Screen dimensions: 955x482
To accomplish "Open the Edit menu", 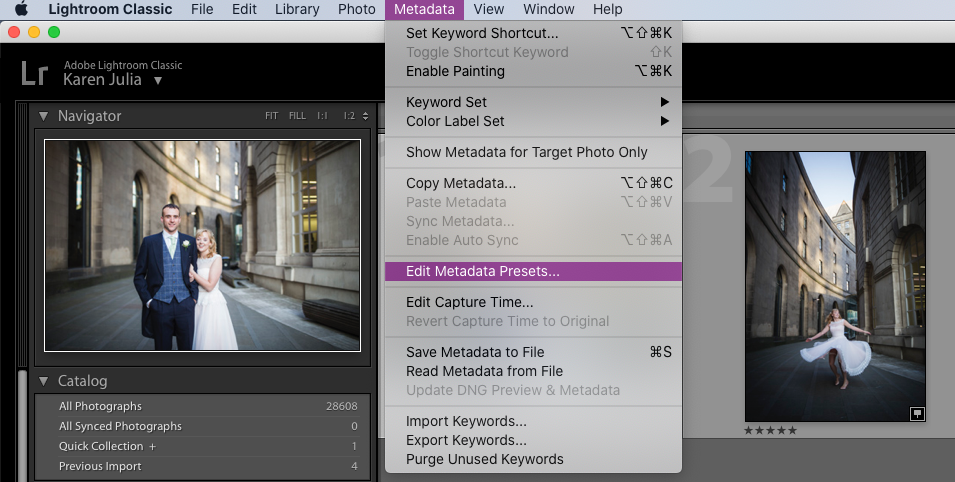I will pos(244,9).
